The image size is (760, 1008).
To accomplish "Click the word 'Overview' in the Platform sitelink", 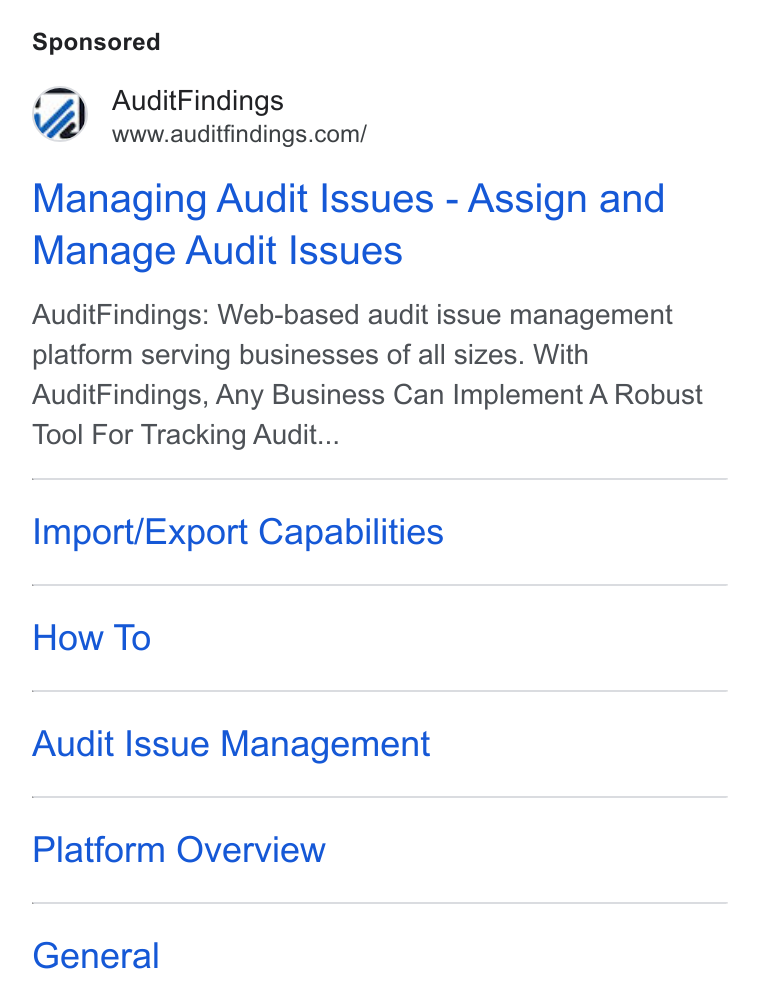I will point(251,850).
